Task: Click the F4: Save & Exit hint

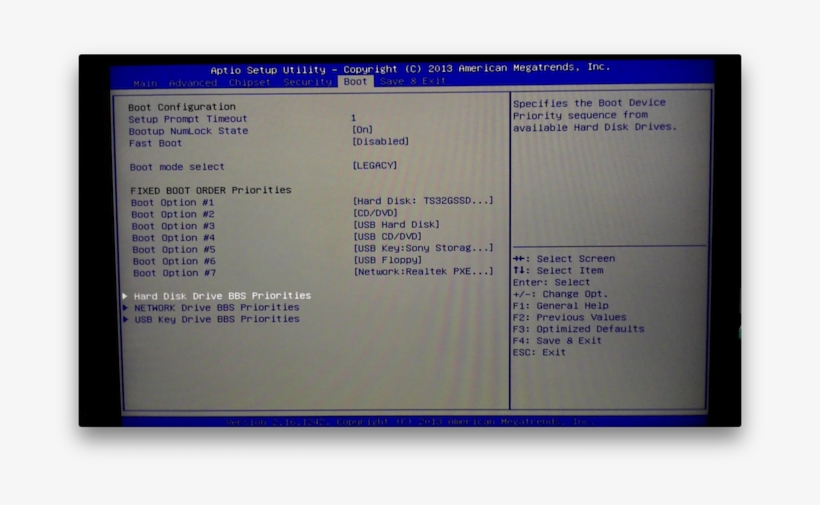Action: (x=557, y=340)
